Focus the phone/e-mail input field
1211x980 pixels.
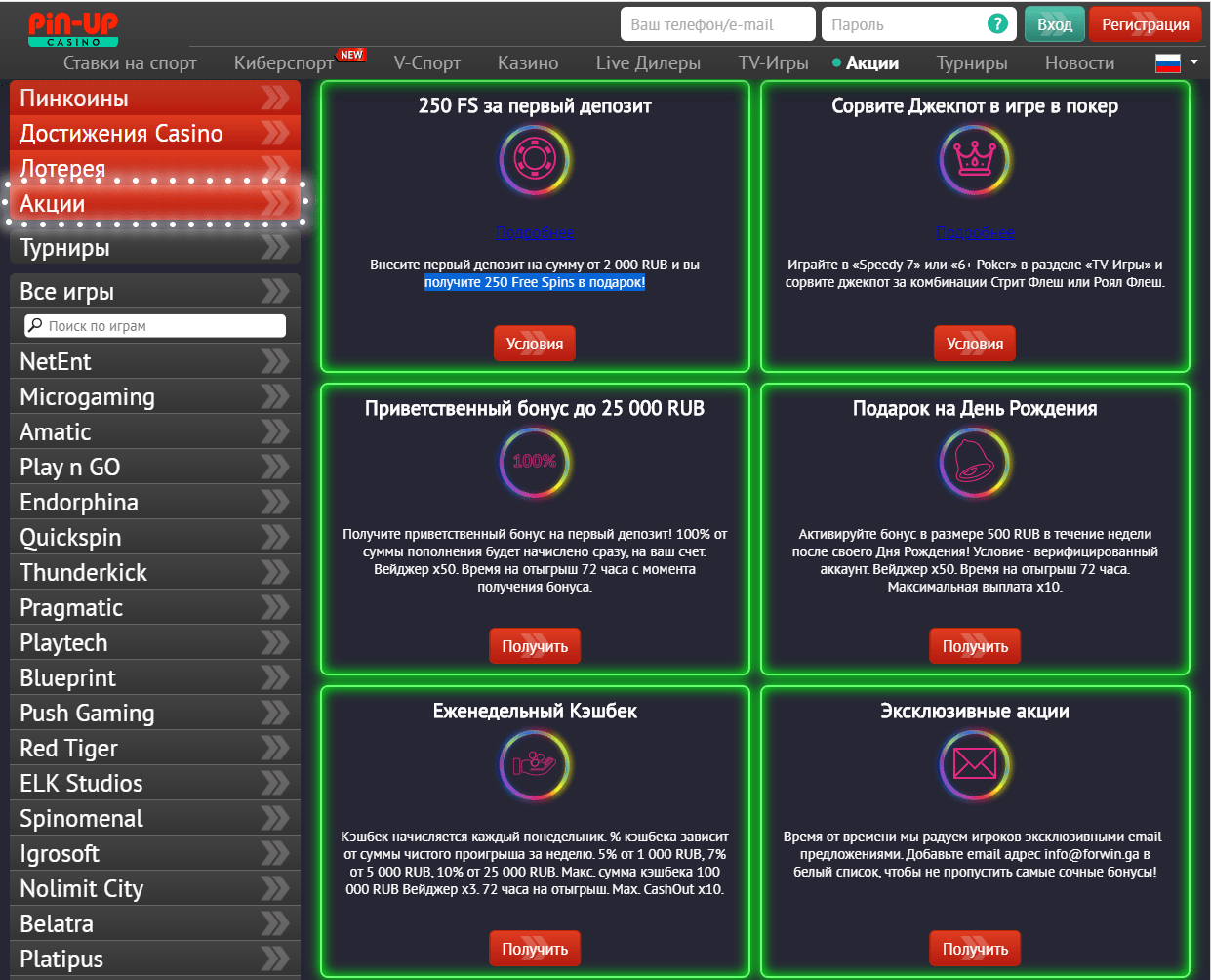pos(717,24)
